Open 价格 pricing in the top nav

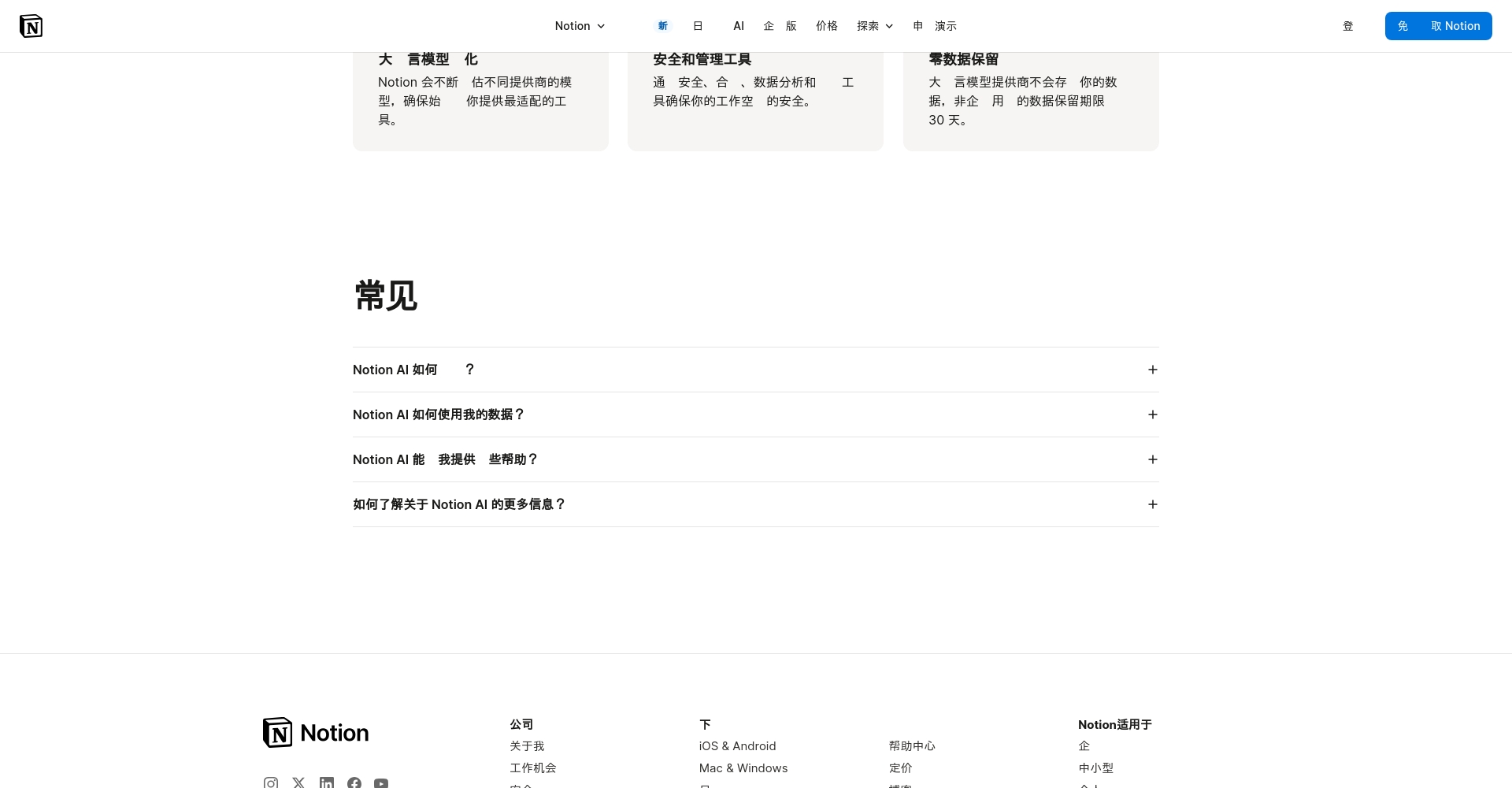[x=827, y=26]
